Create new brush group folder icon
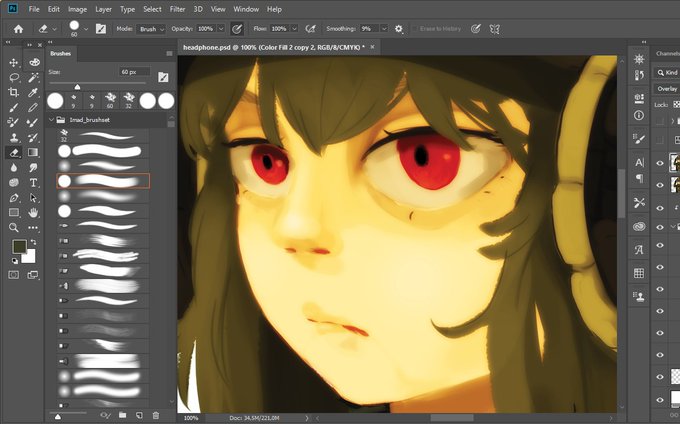The image size is (680, 424). pyautogui.click(x=122, y=415)
